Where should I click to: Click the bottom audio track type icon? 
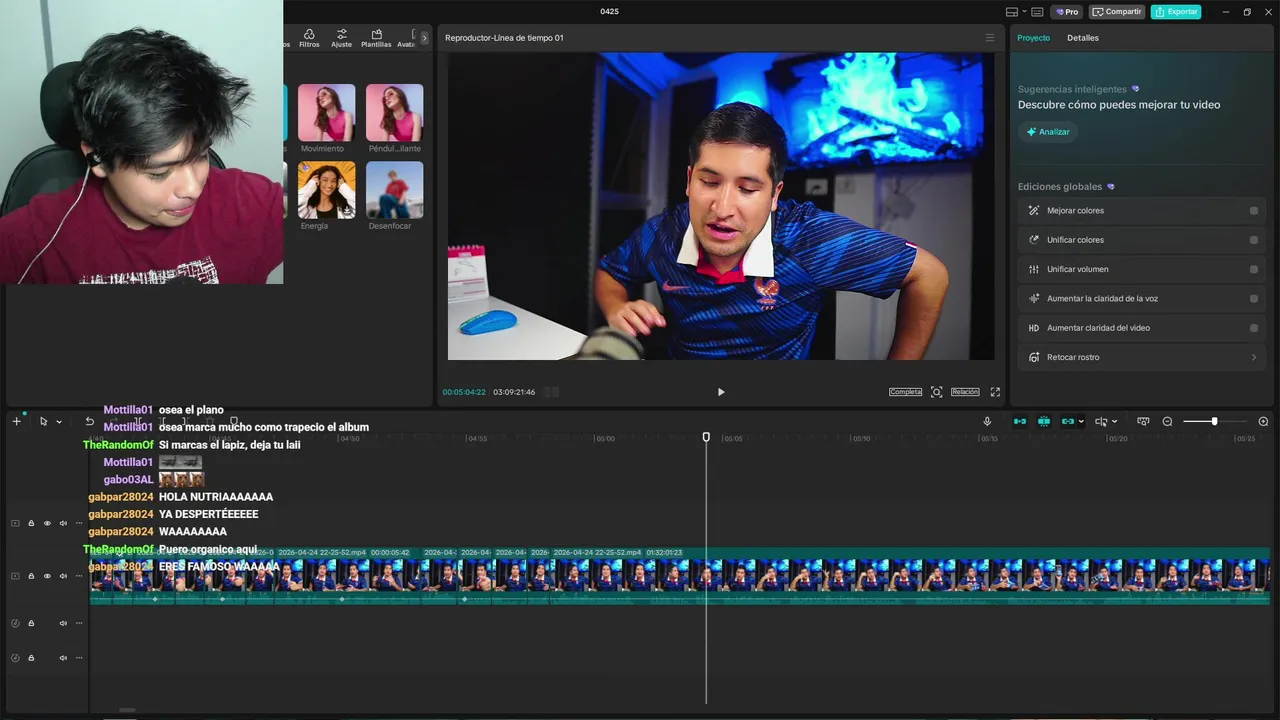15,658
